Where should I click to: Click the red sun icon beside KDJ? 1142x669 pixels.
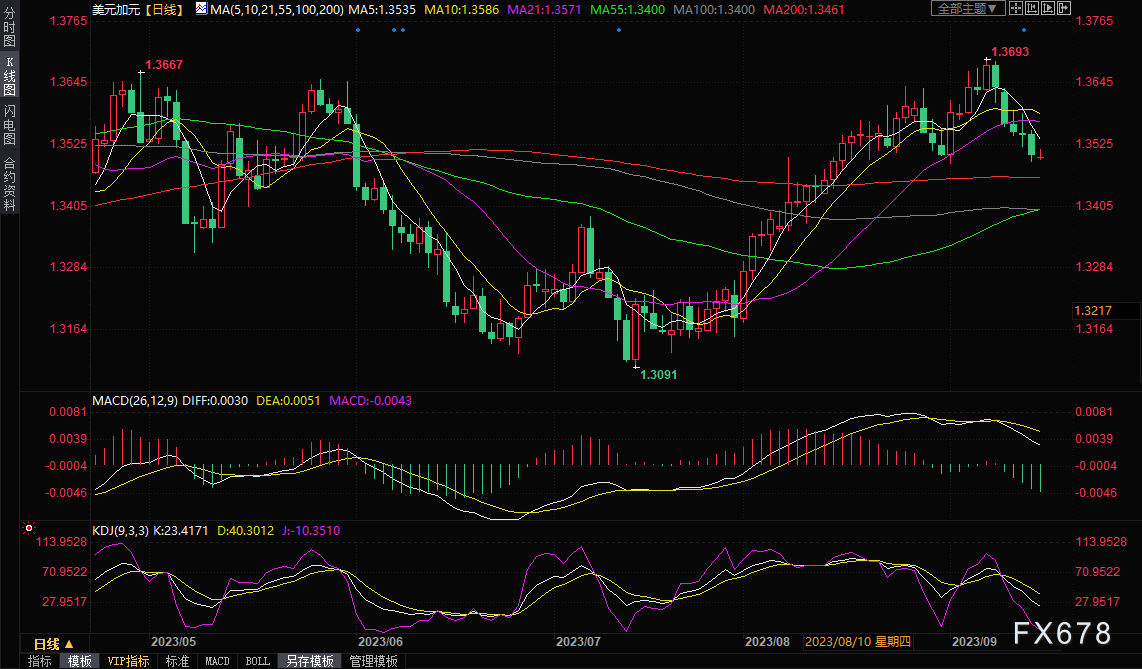(28, 528)
